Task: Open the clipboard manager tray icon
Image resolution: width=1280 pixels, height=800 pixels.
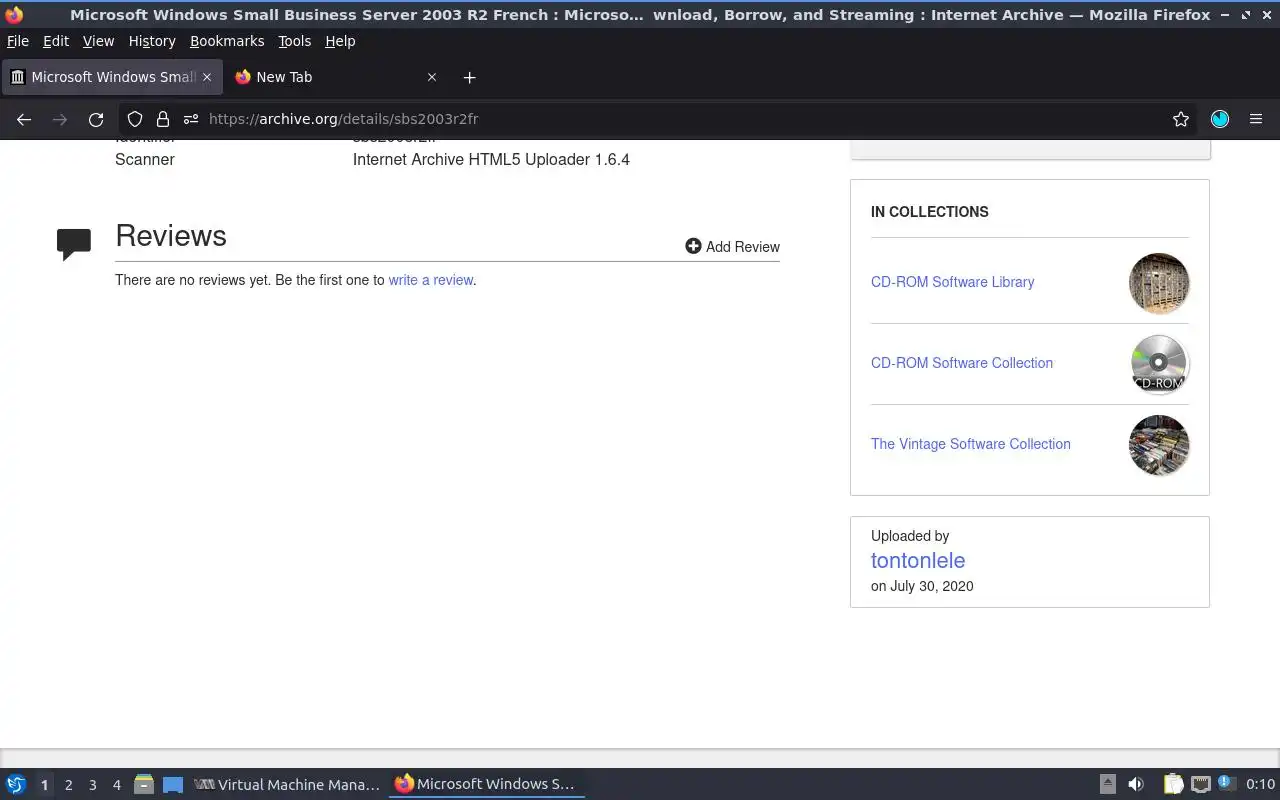Action: 1173,784
